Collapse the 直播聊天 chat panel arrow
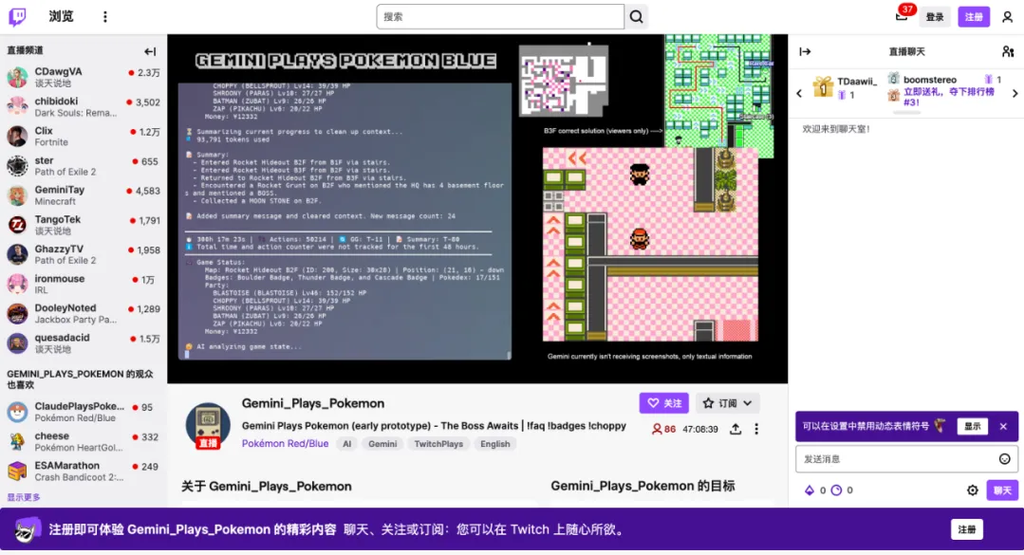The height and width of the screenshot is (555, 1024). click(805, 52)
